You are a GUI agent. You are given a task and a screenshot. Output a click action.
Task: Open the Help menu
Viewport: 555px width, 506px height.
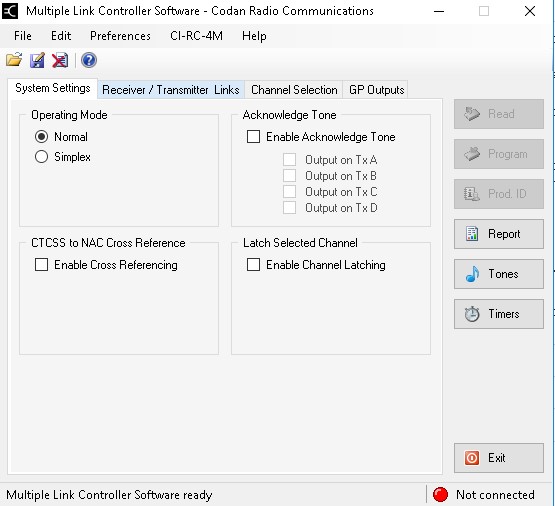tap(254, 36)
